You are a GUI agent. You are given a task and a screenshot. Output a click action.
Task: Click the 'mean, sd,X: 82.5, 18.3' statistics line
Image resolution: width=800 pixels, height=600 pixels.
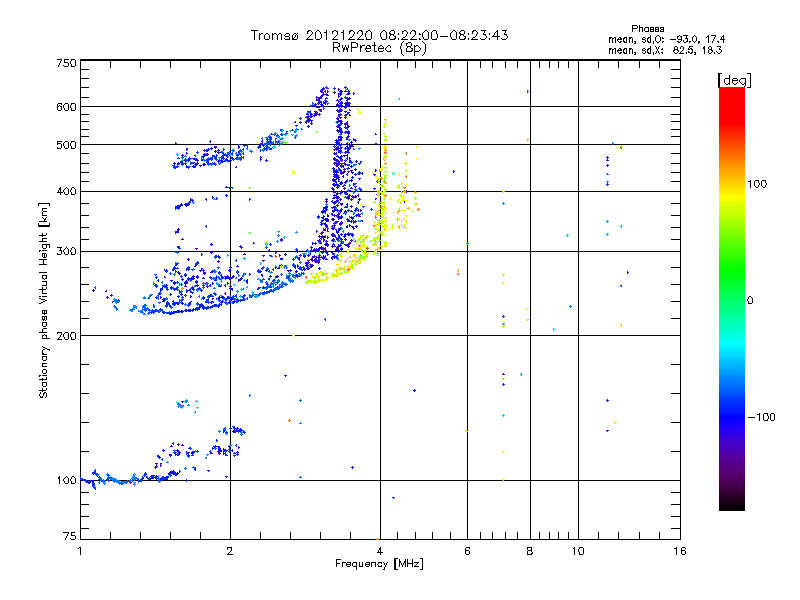665,50
